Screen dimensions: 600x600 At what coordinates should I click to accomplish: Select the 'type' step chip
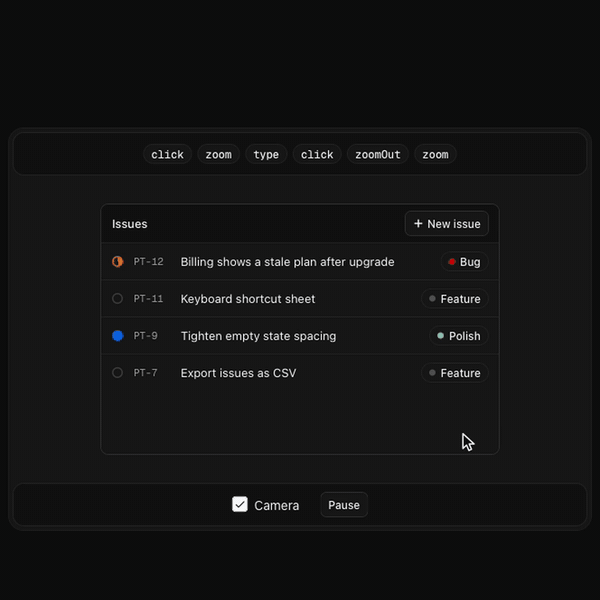pyautogui.click(x=266, y=154)
